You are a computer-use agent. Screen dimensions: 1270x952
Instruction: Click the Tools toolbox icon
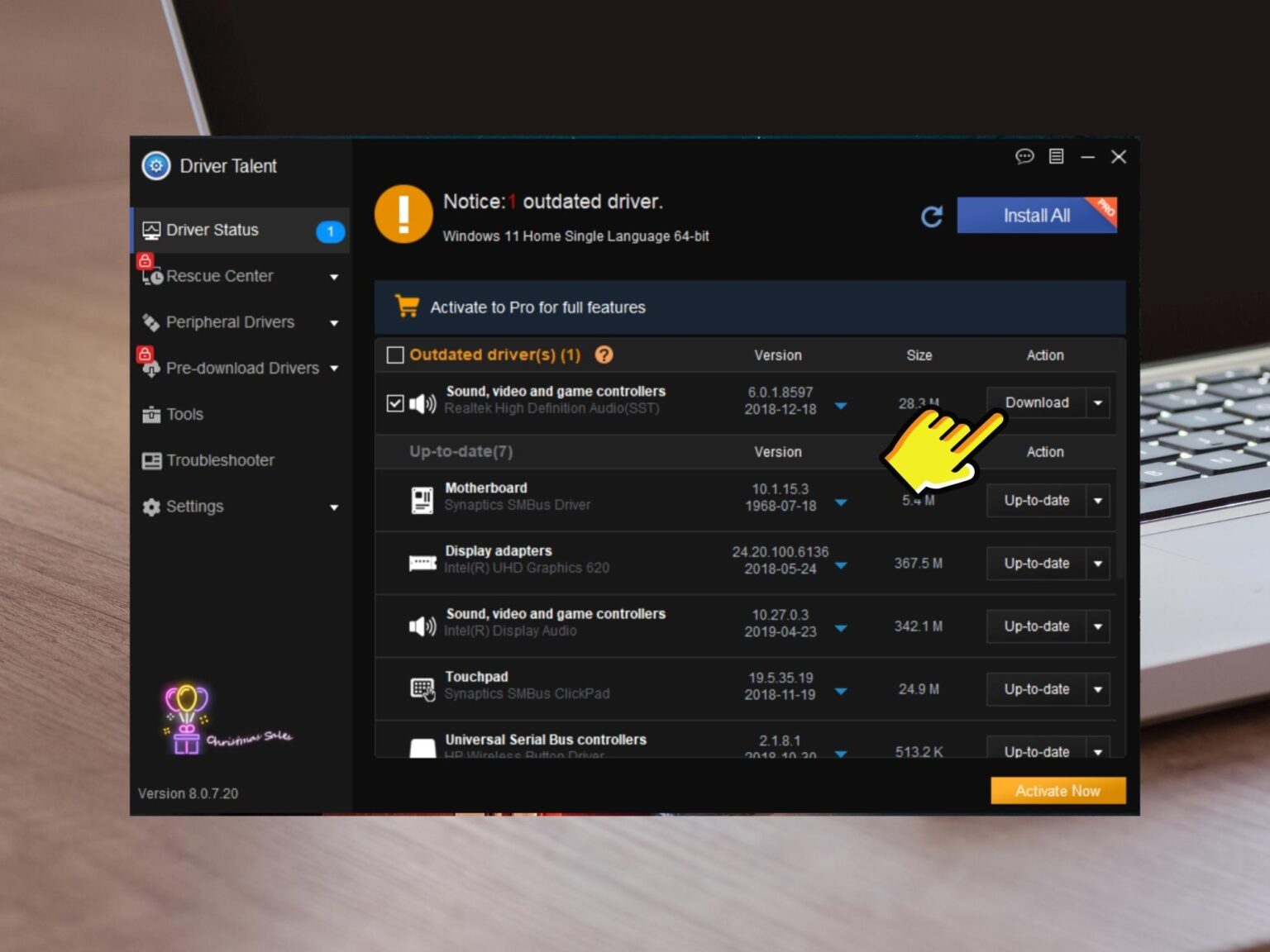[151, 414]
